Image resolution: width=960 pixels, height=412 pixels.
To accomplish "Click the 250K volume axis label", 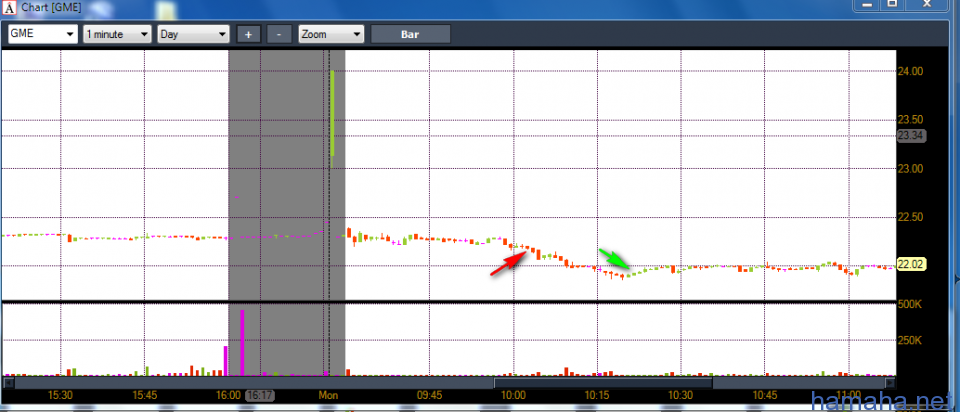I will [x=910, y=340].
